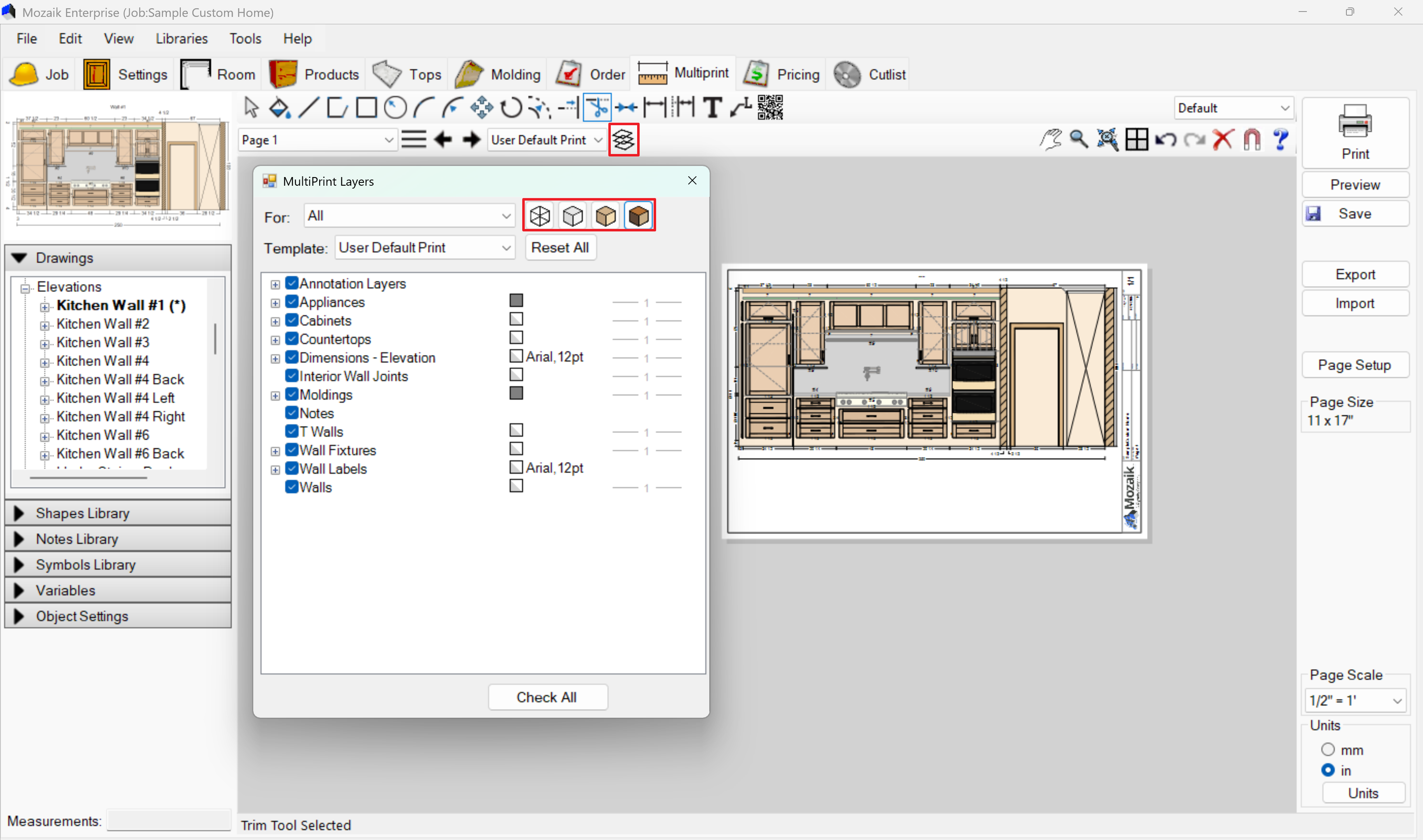
Task: Select the Text tool
Action: click(712, 107)
